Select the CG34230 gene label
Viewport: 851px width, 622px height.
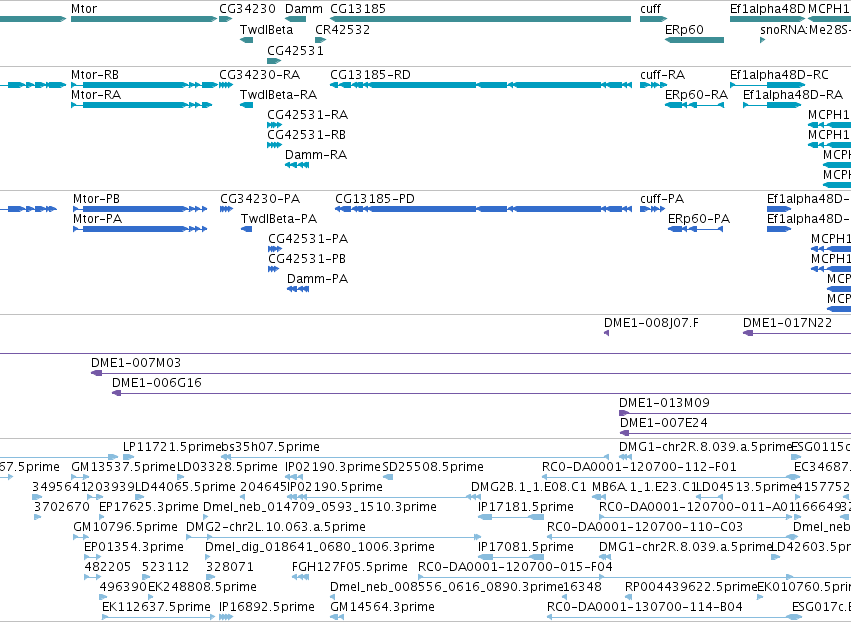247,9
